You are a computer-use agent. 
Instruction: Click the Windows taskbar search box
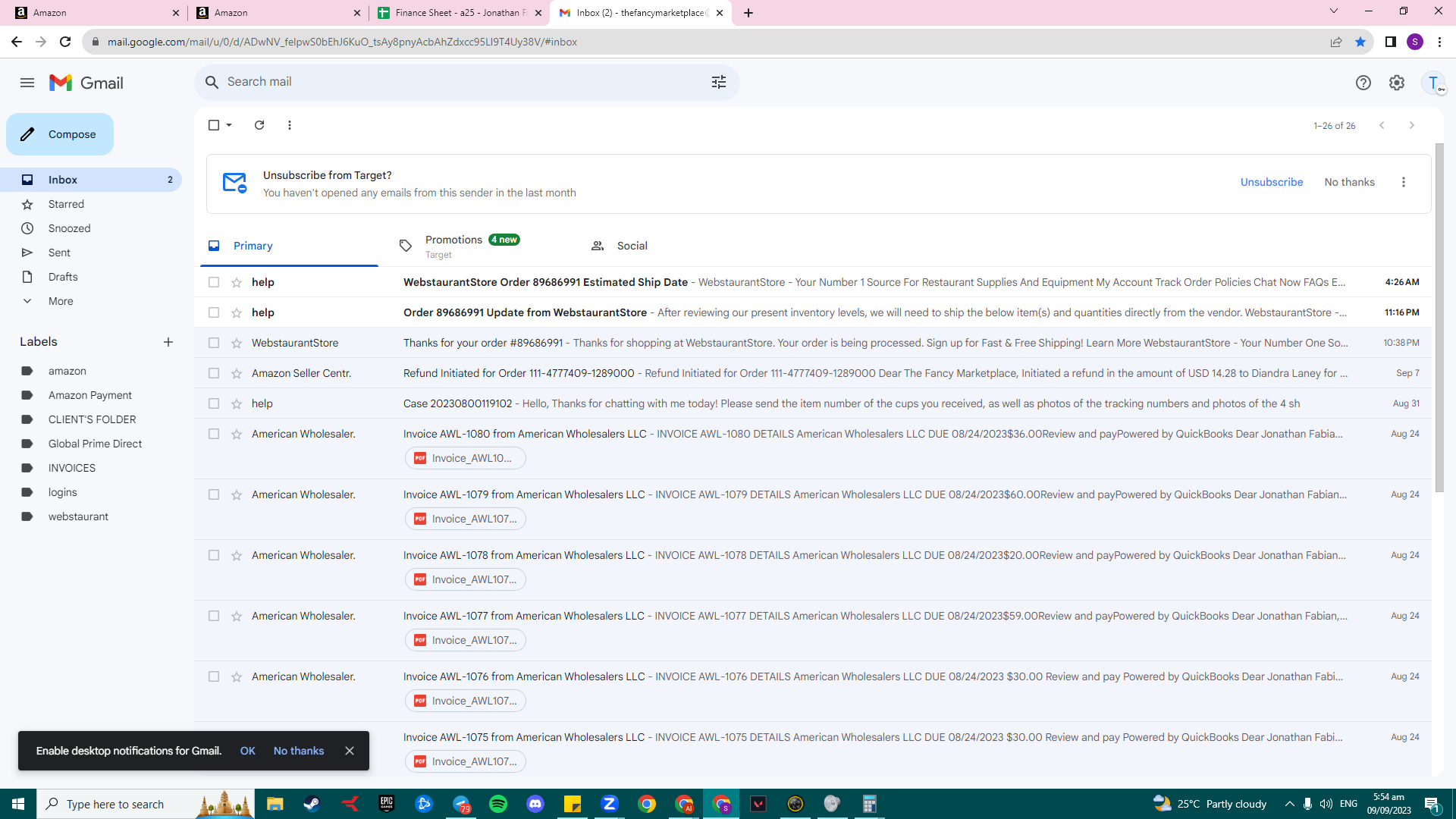point(146,804)
